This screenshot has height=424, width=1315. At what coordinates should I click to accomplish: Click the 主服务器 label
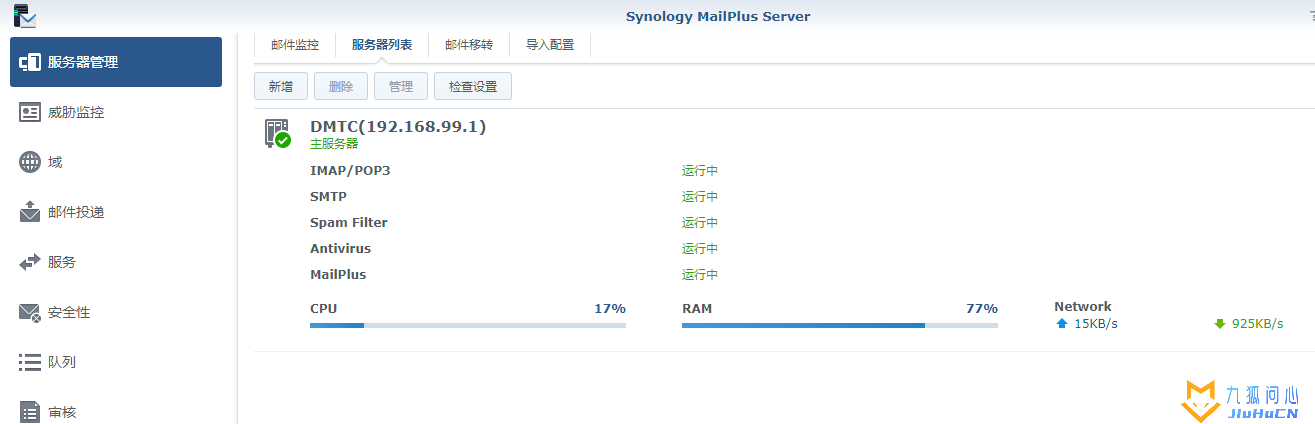pos(334,144)
